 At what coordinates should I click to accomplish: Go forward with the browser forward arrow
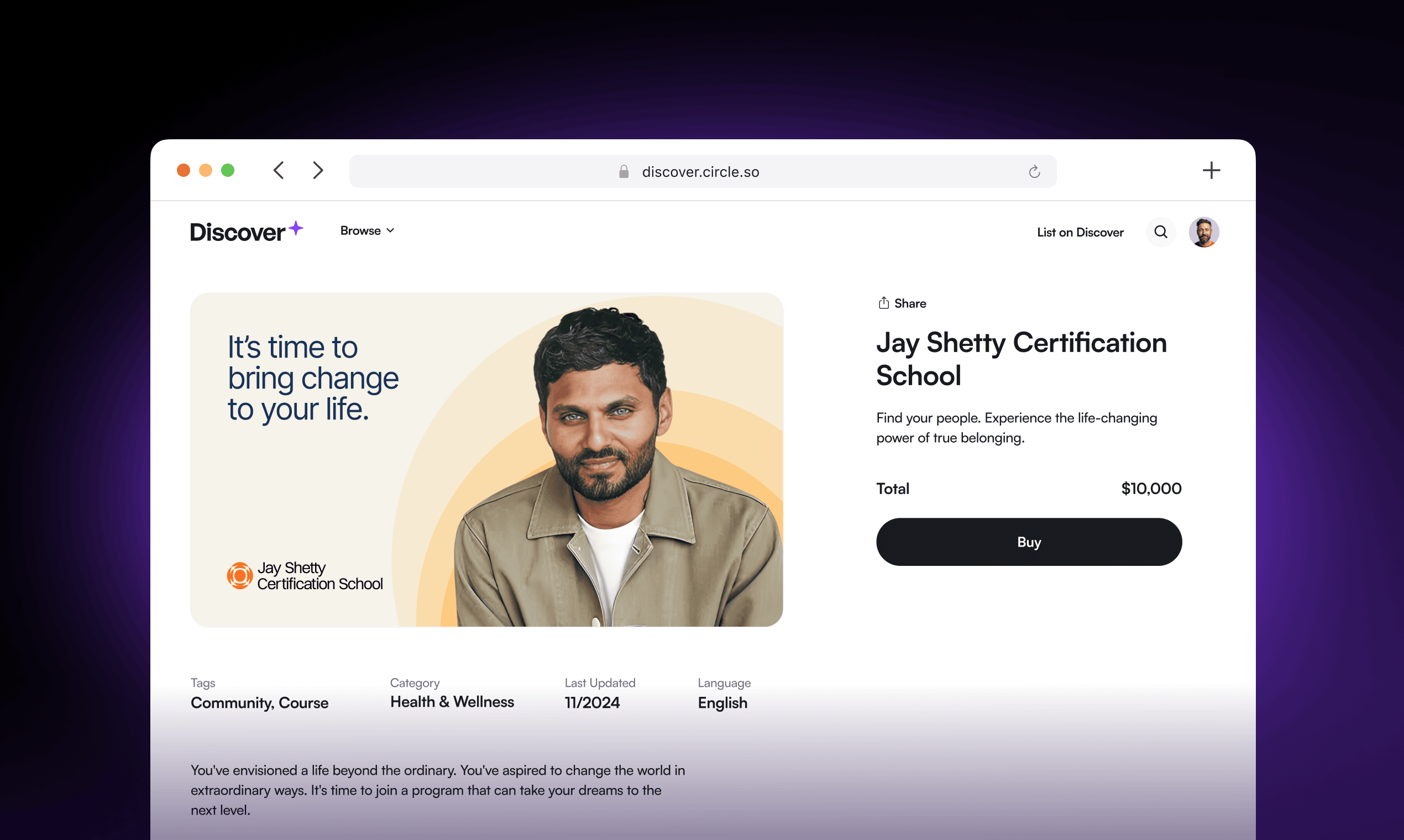tap(318, 170)
